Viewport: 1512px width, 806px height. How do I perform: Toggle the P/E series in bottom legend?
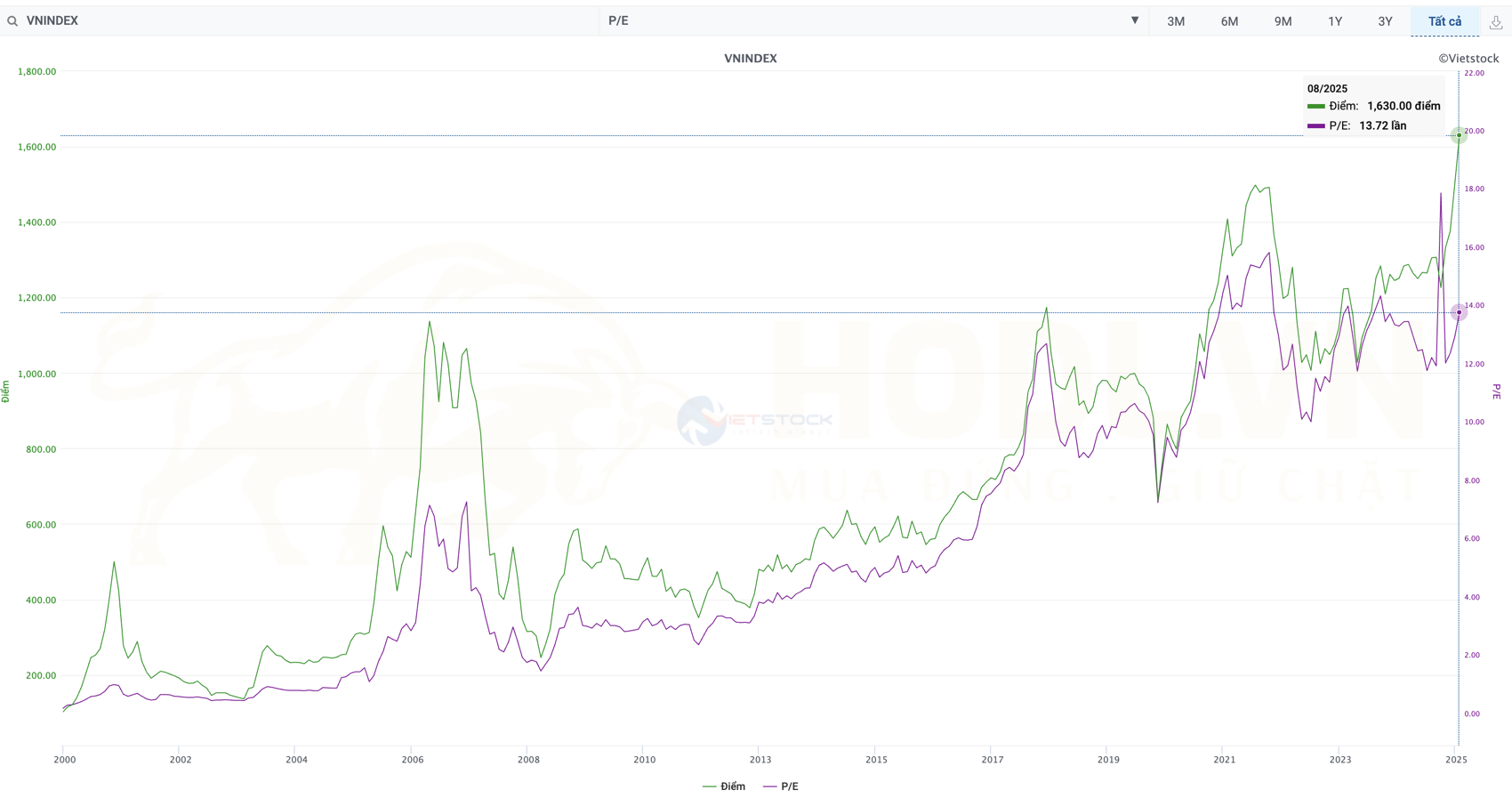(x=781, y=786)
